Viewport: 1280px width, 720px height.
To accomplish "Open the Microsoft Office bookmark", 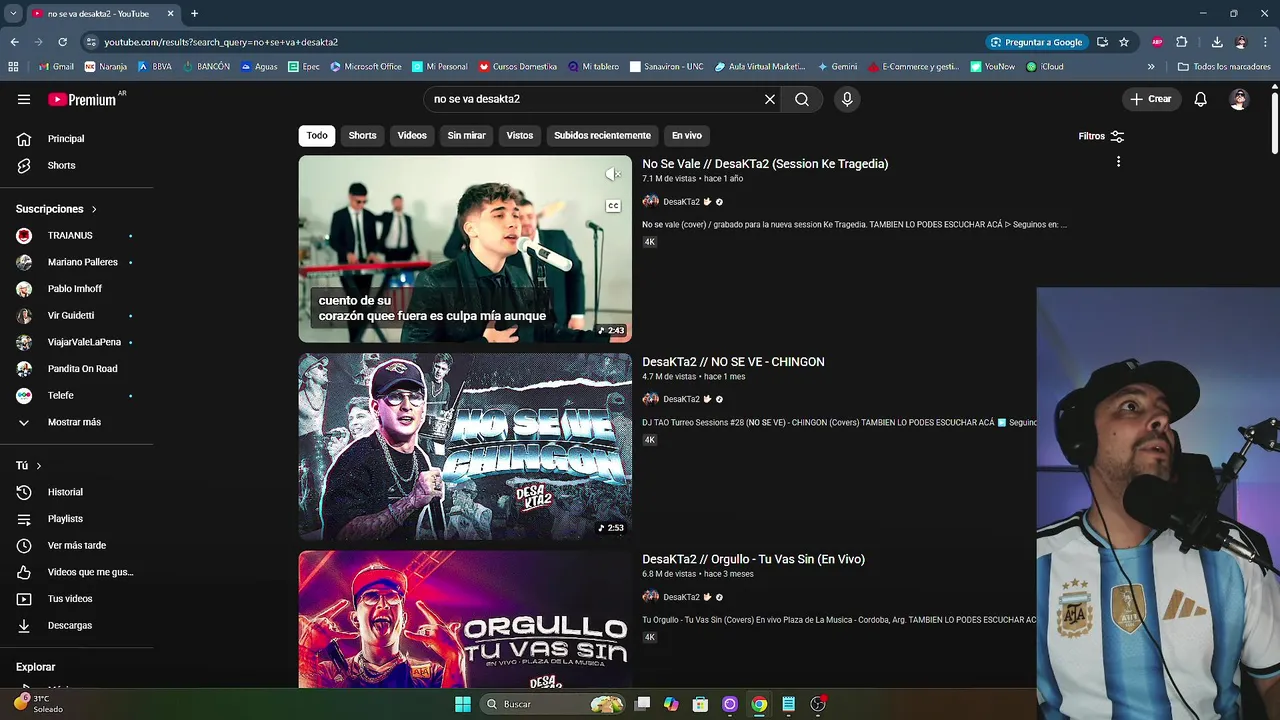I will [365, 67].
